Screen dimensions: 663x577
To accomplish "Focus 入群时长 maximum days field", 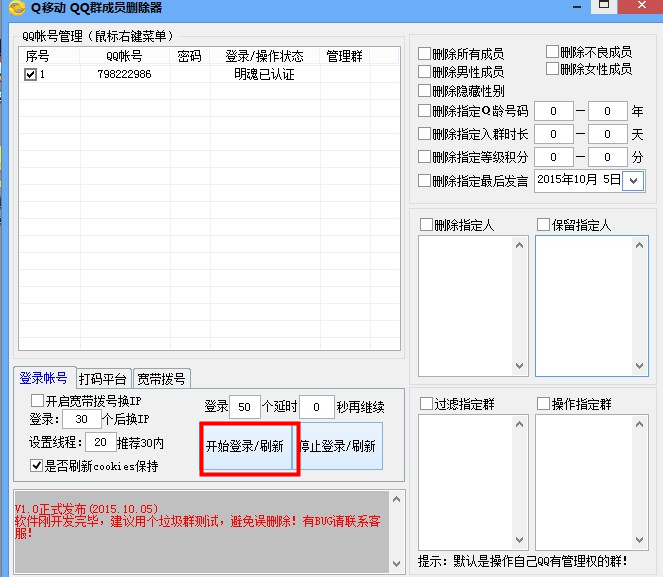I will click(x=607, y=134).
